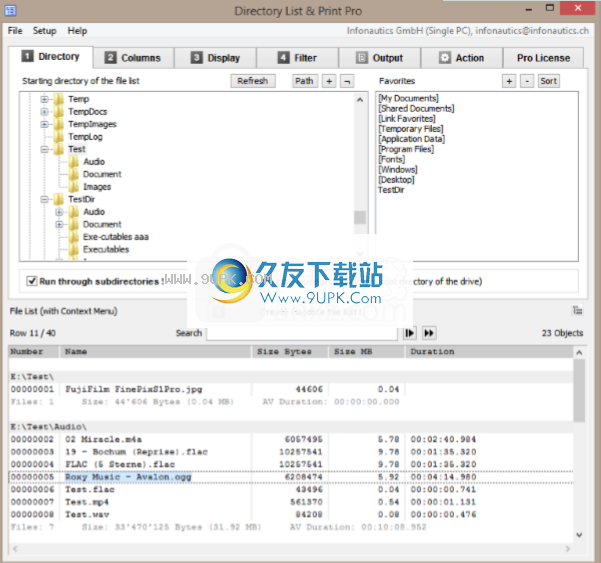Click the list view icon beside File List
The width and height of the screenshot is (601, 563).
577,310
